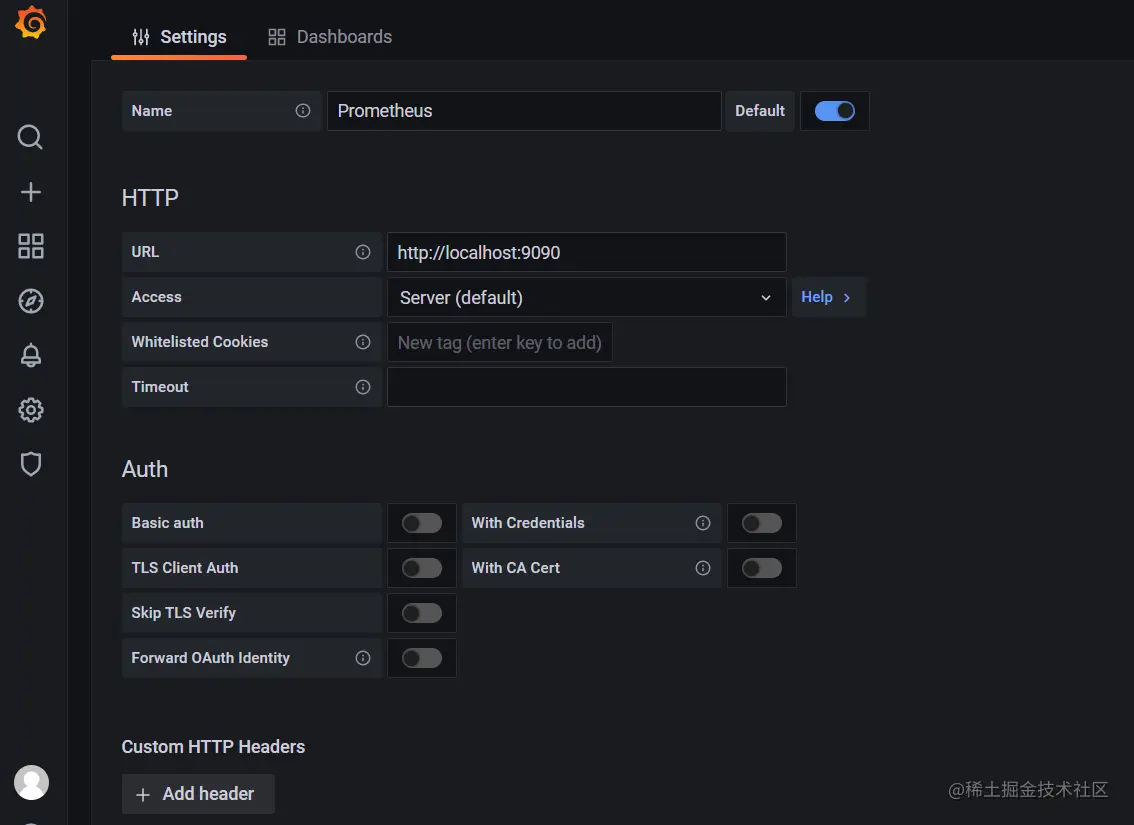Viewport: 1134px width, 825px height.
Task: Click the URL field info icon
Action: click(363, 252)
